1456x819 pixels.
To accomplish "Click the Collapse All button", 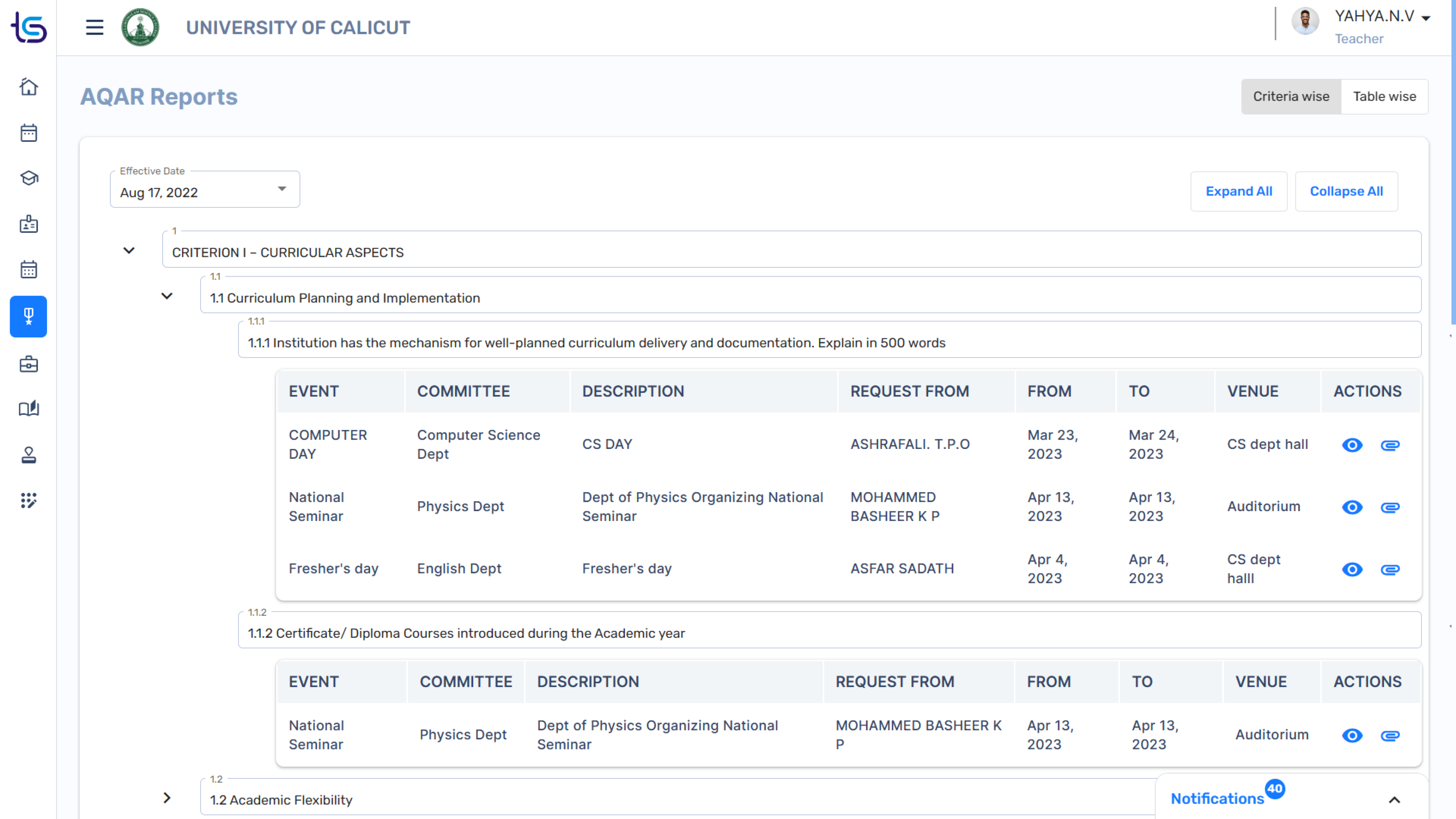I will (x=1346, y=192).
